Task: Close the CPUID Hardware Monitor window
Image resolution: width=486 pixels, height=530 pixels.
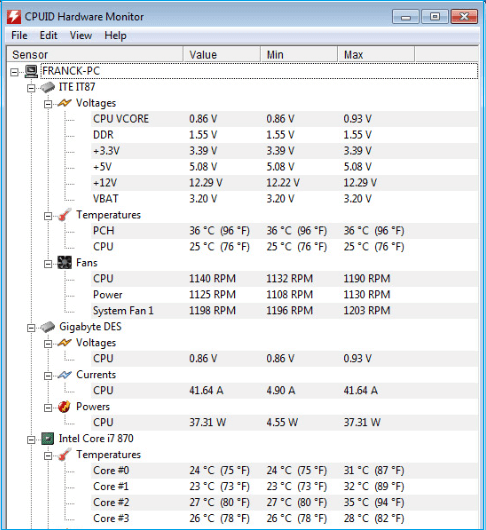Action: pos(464,17)
